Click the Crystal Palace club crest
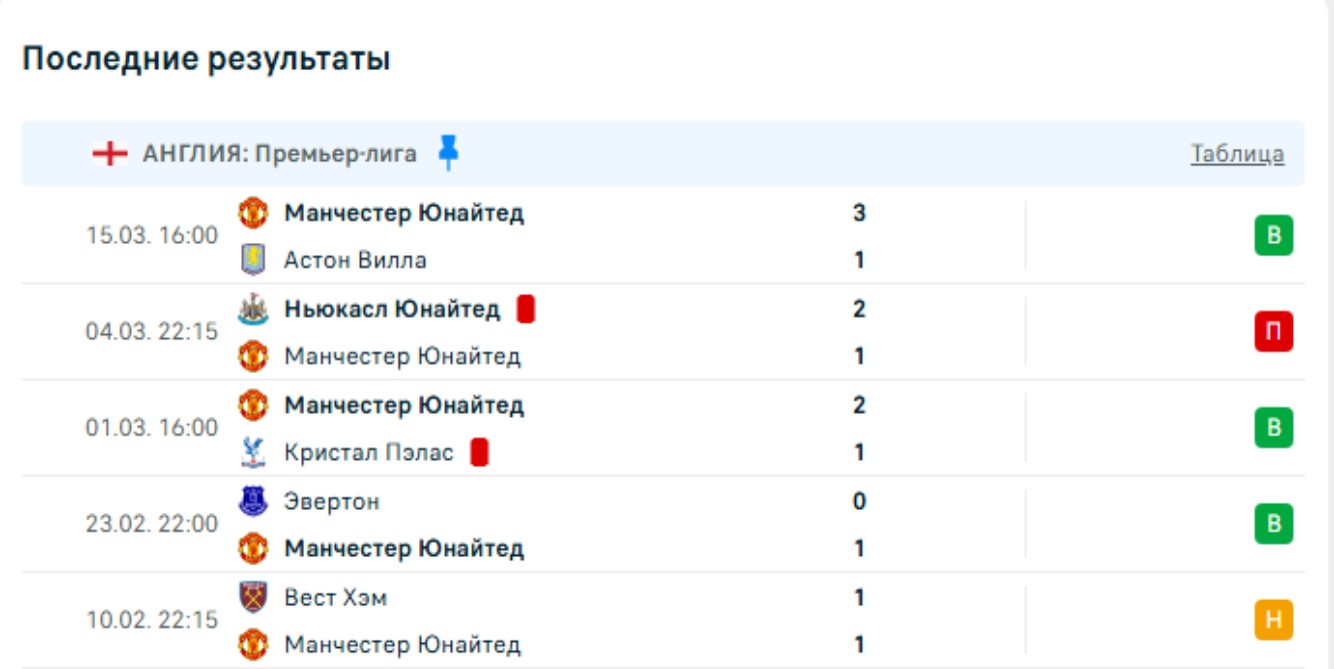Image resolution: width=1334 pixels, height=669 pixels. point(253,453)
